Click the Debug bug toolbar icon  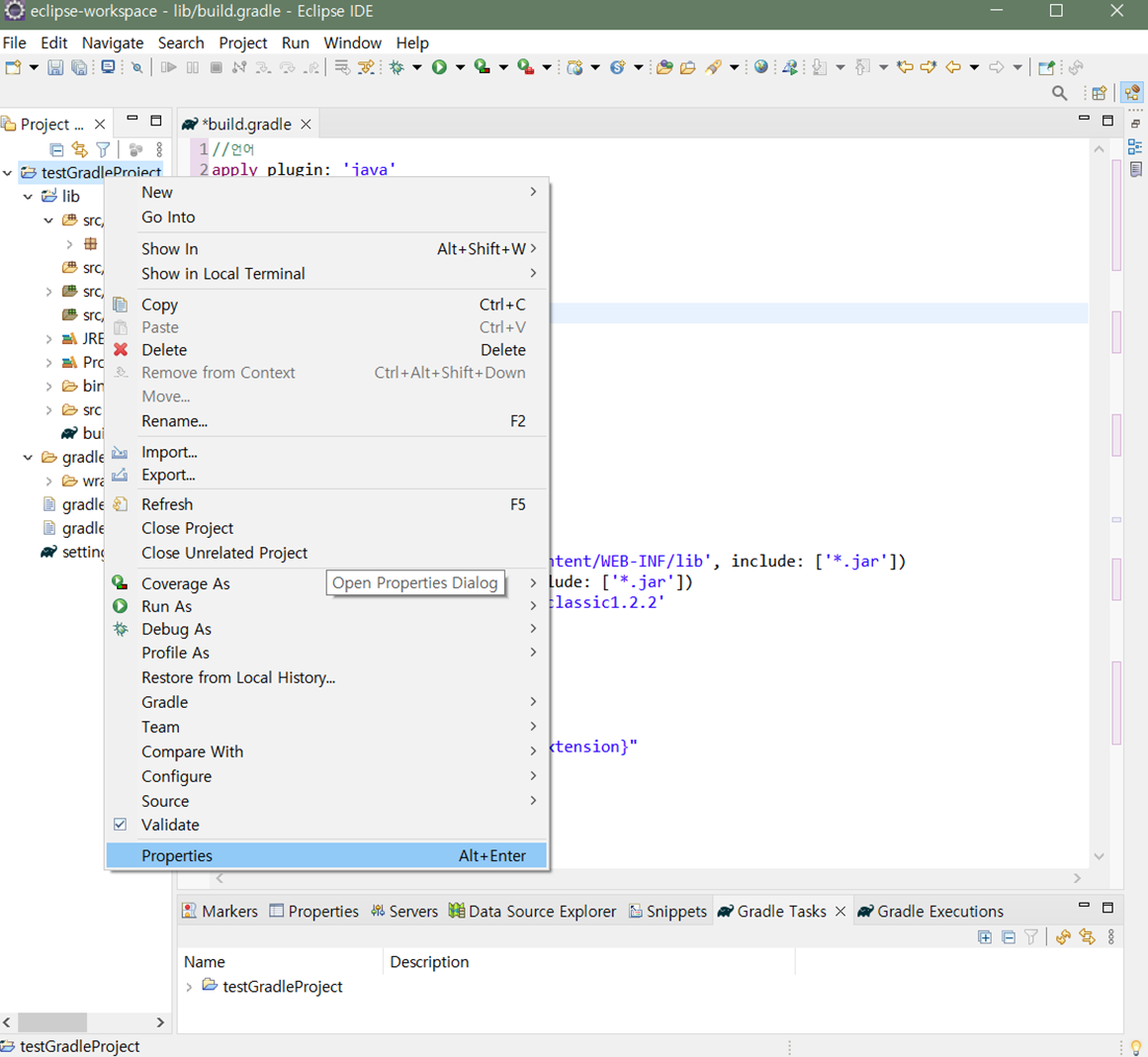[397, 67]
